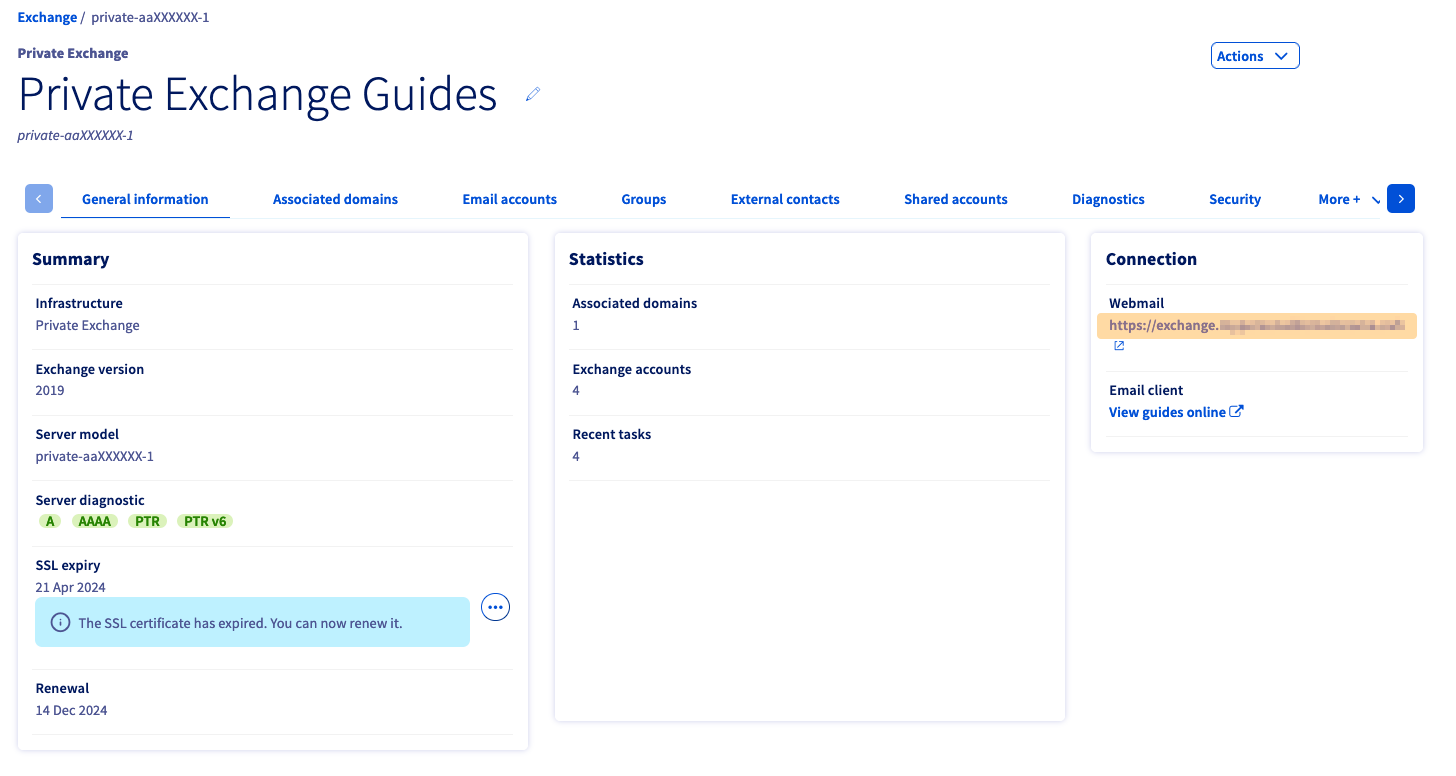Viewport: 1456px width, 776px height.
Task: Click the pencil icon to rename service
Action: (533, 94)
